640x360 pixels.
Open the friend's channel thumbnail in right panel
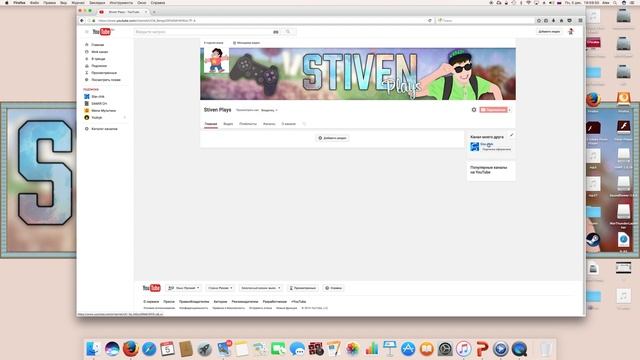coord(474,147)
